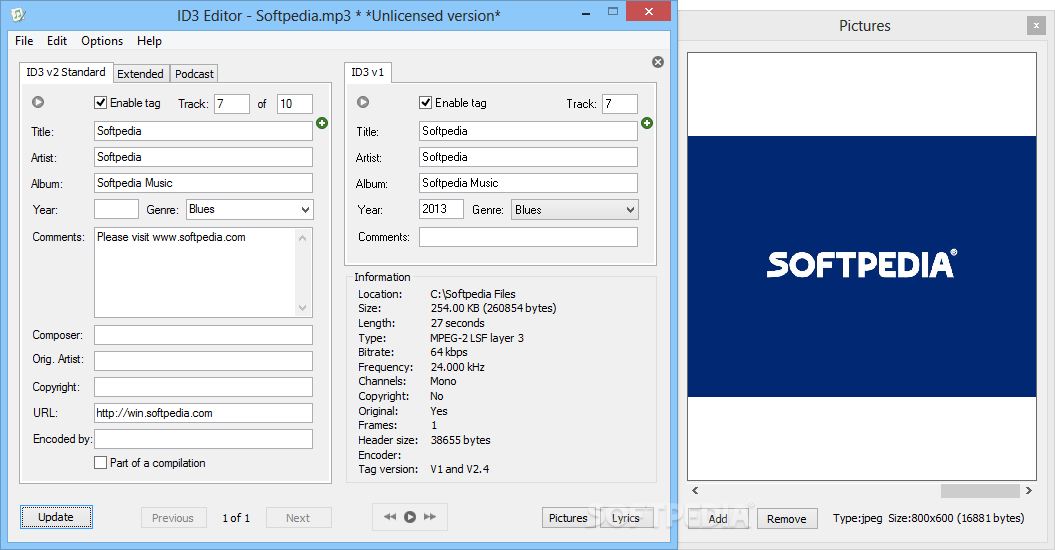Toggle Enable tag in ID3 v1 panel

[x=425, y=103]
